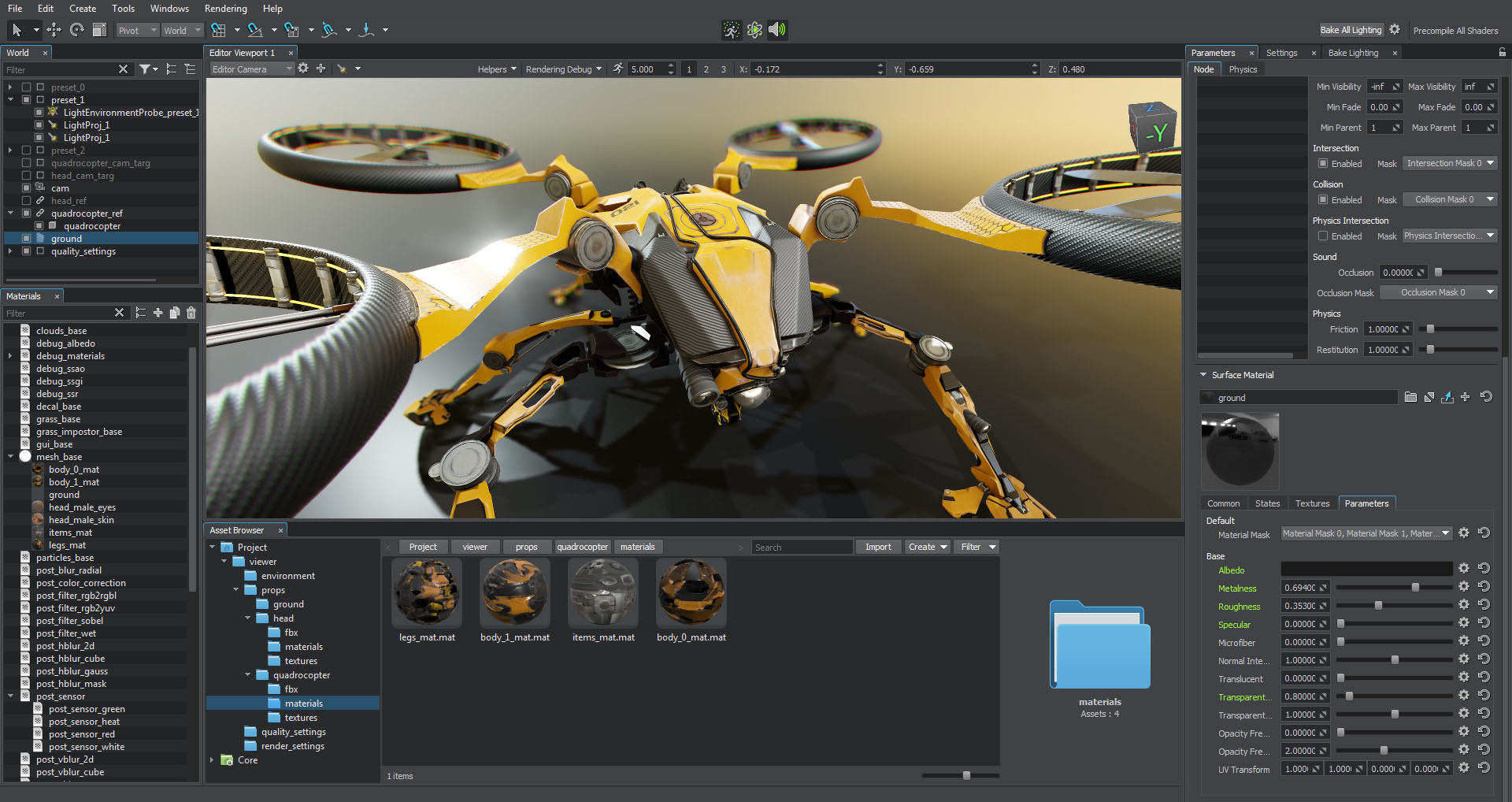Click the Import button in Asset Browser

coord(878,547)
